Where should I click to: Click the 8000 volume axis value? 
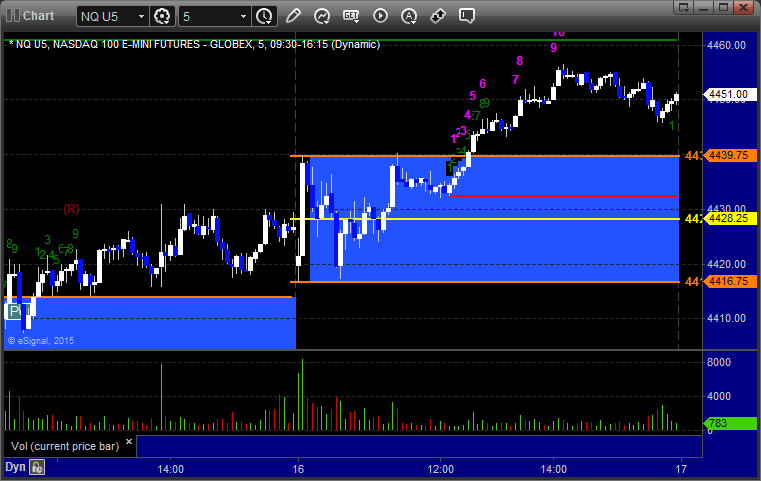[x=719, y=362]
